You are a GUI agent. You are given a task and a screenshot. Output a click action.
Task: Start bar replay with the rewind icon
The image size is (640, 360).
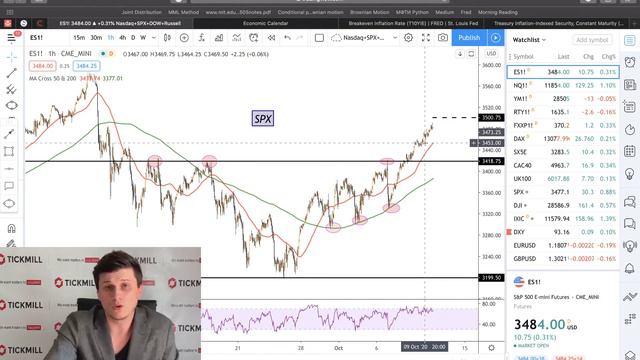pyautogui.click(x=271, y=38)
